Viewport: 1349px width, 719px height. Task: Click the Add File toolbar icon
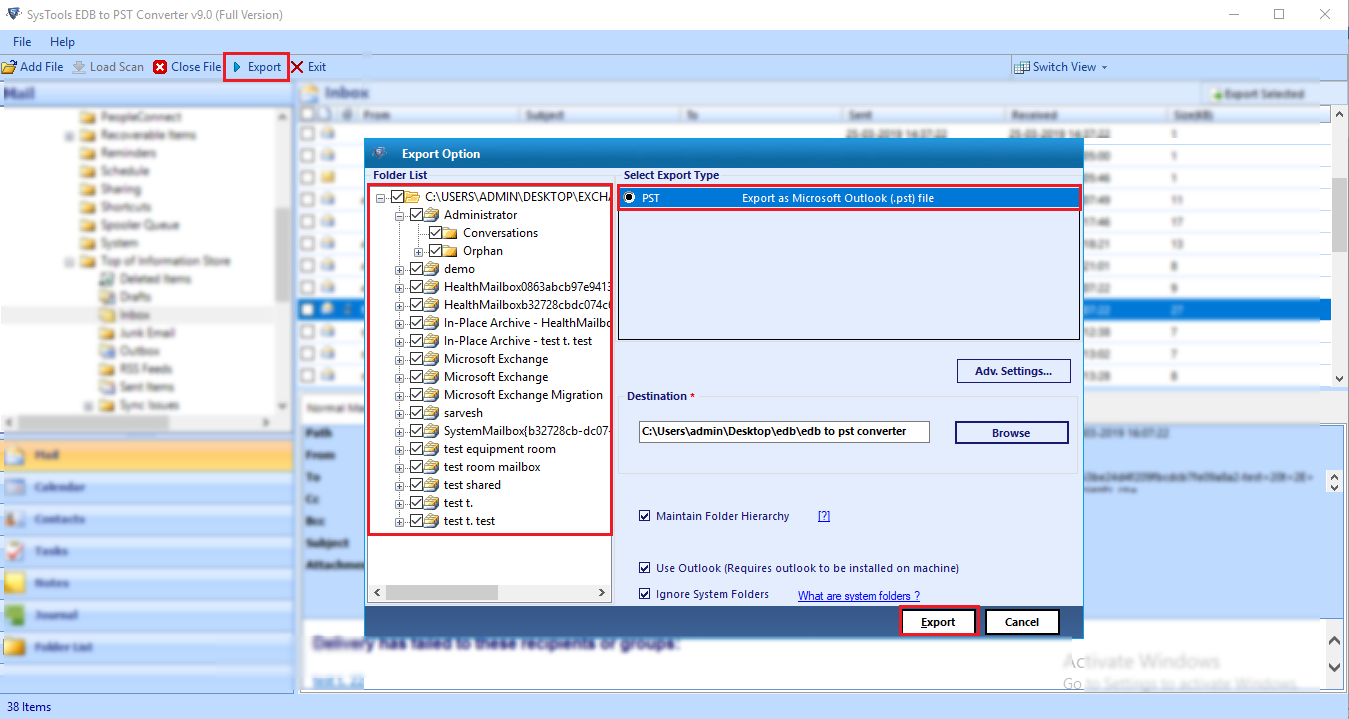tap(9, 67)
